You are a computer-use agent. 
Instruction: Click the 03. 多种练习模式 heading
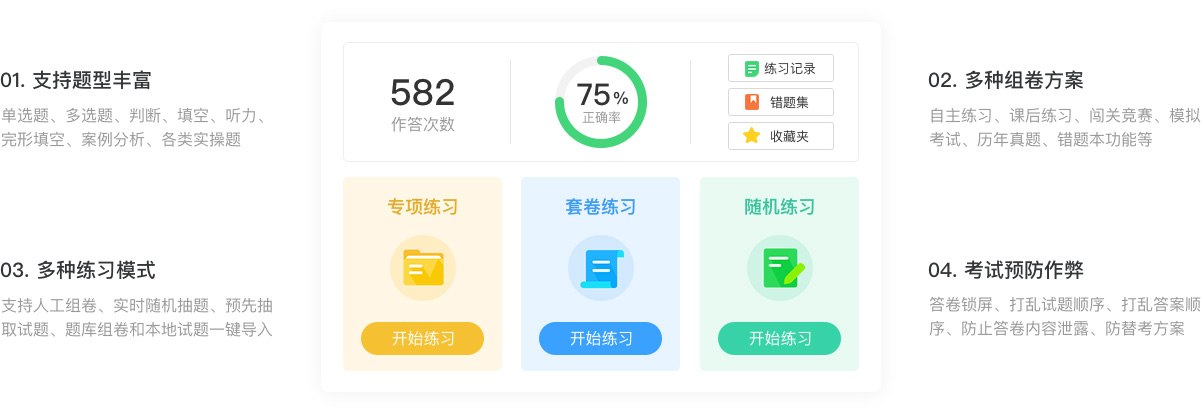pyautogui.click(x=78, y=270)
